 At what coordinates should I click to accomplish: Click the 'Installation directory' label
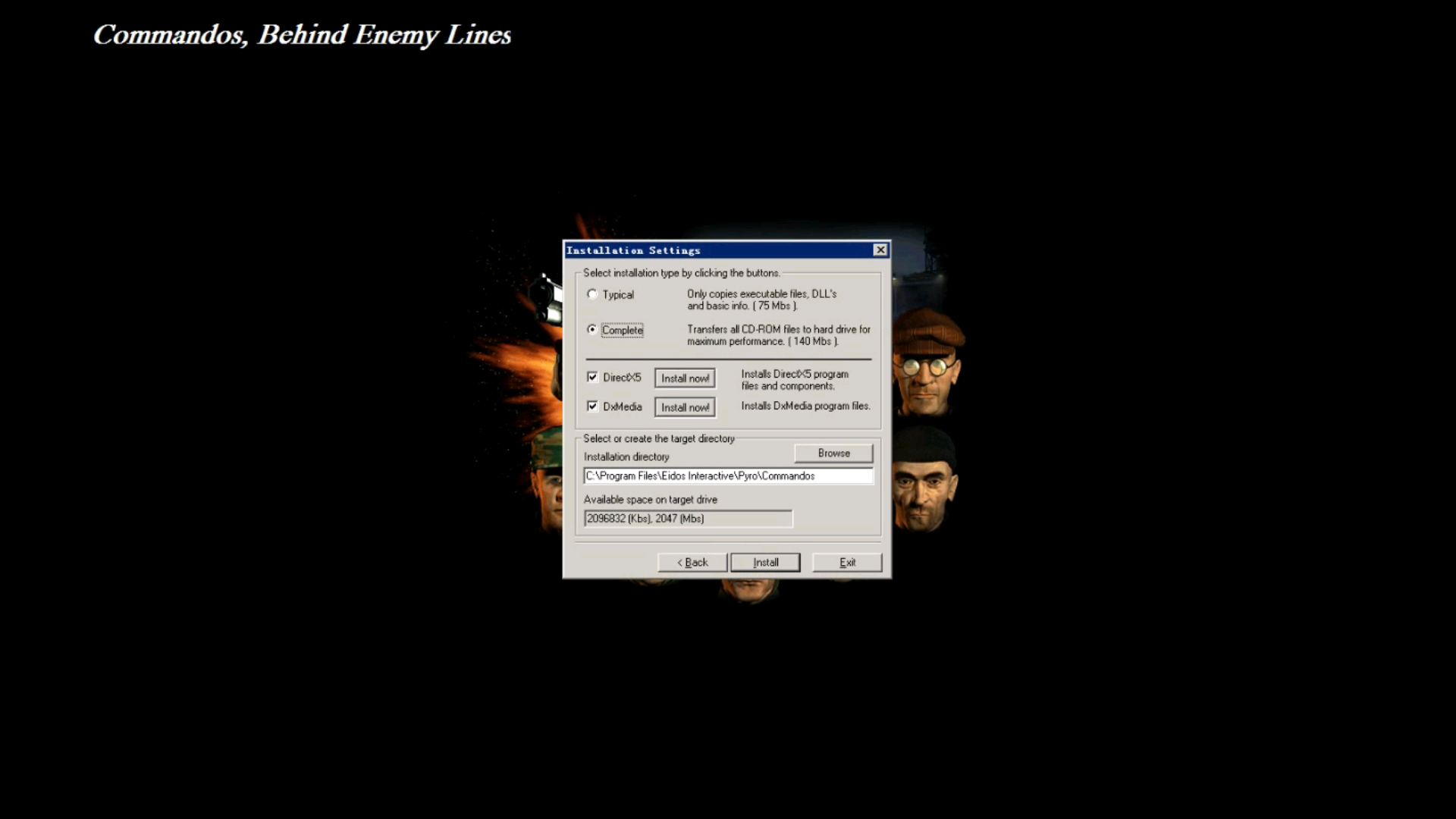pyautogui.click(x=626, y=457)
